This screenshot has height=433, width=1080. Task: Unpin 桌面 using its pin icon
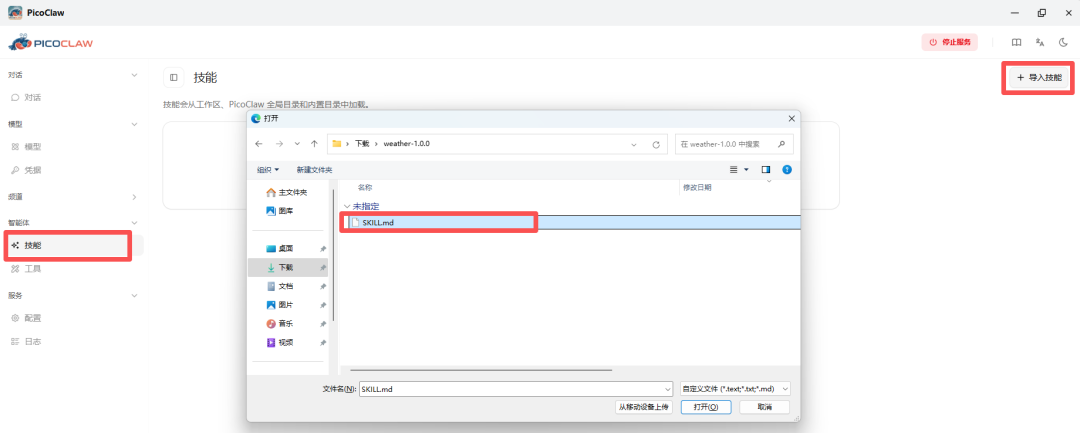pos(323,249)
